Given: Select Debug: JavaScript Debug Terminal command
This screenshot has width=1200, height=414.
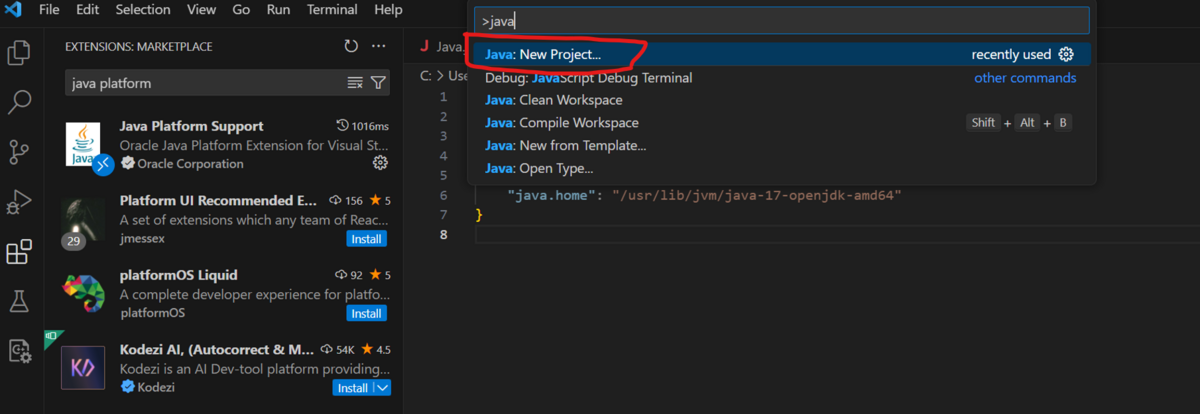Looking at the screenshot, I should [781, 77].
